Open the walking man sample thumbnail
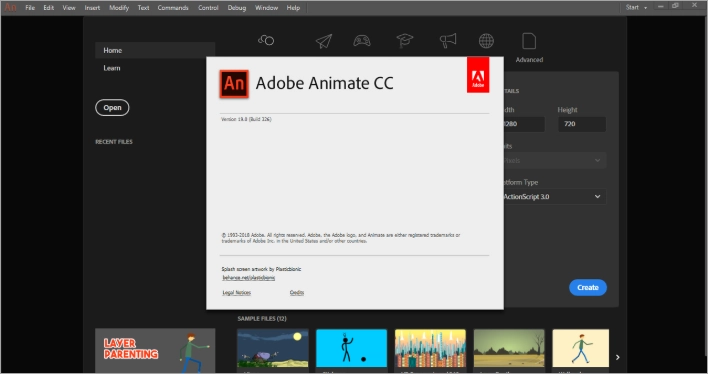 point(581,348)
